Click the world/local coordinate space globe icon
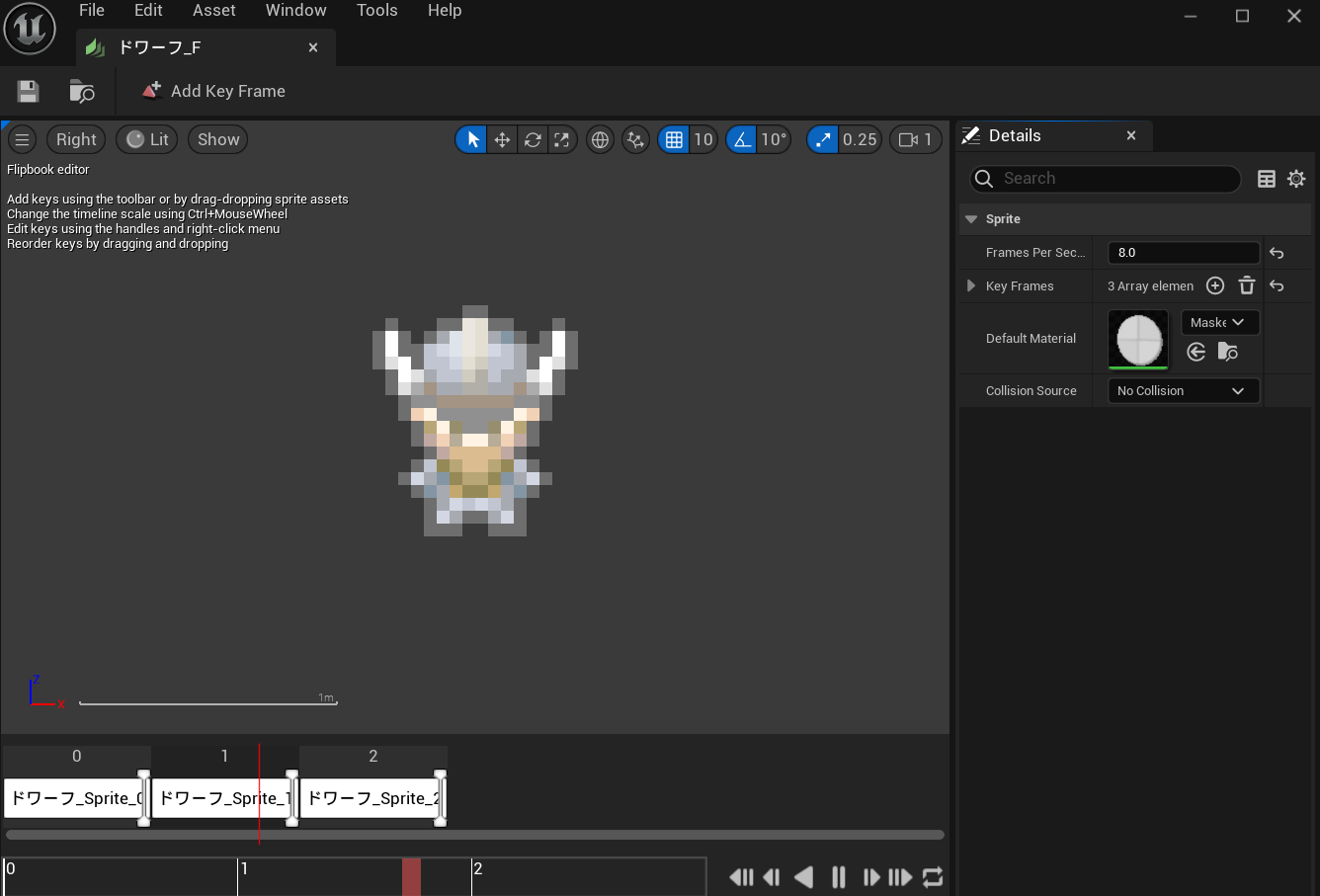1320x896 pixels. coord(600,139)
